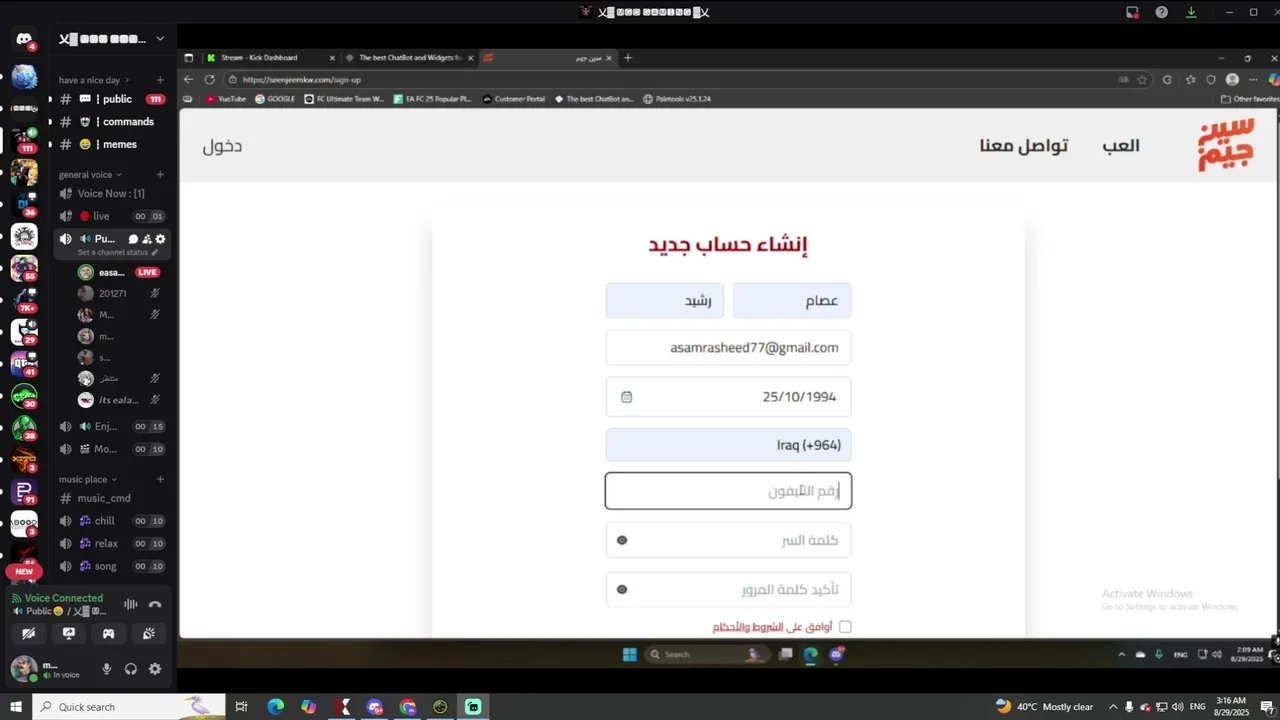Deafen with the headphones icon
Screen dimensions: 1280x720
click(131, 669)
